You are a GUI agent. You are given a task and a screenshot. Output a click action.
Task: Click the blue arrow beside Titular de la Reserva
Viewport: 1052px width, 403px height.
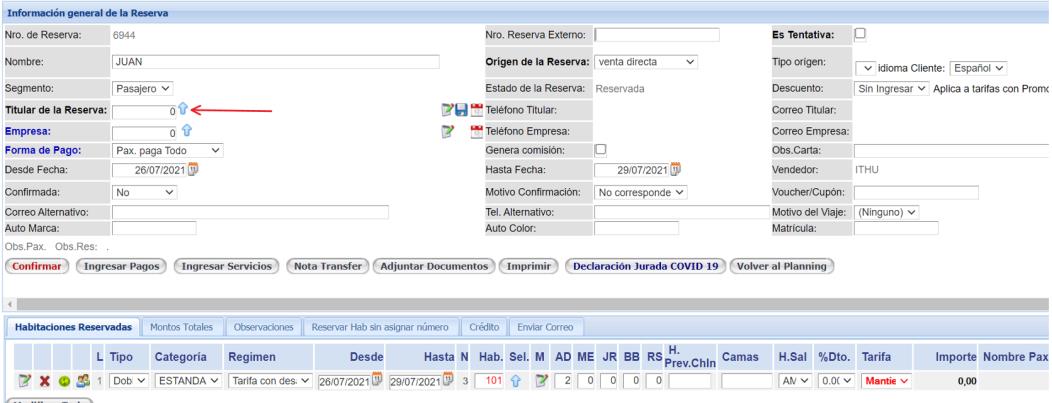(183, 109)
